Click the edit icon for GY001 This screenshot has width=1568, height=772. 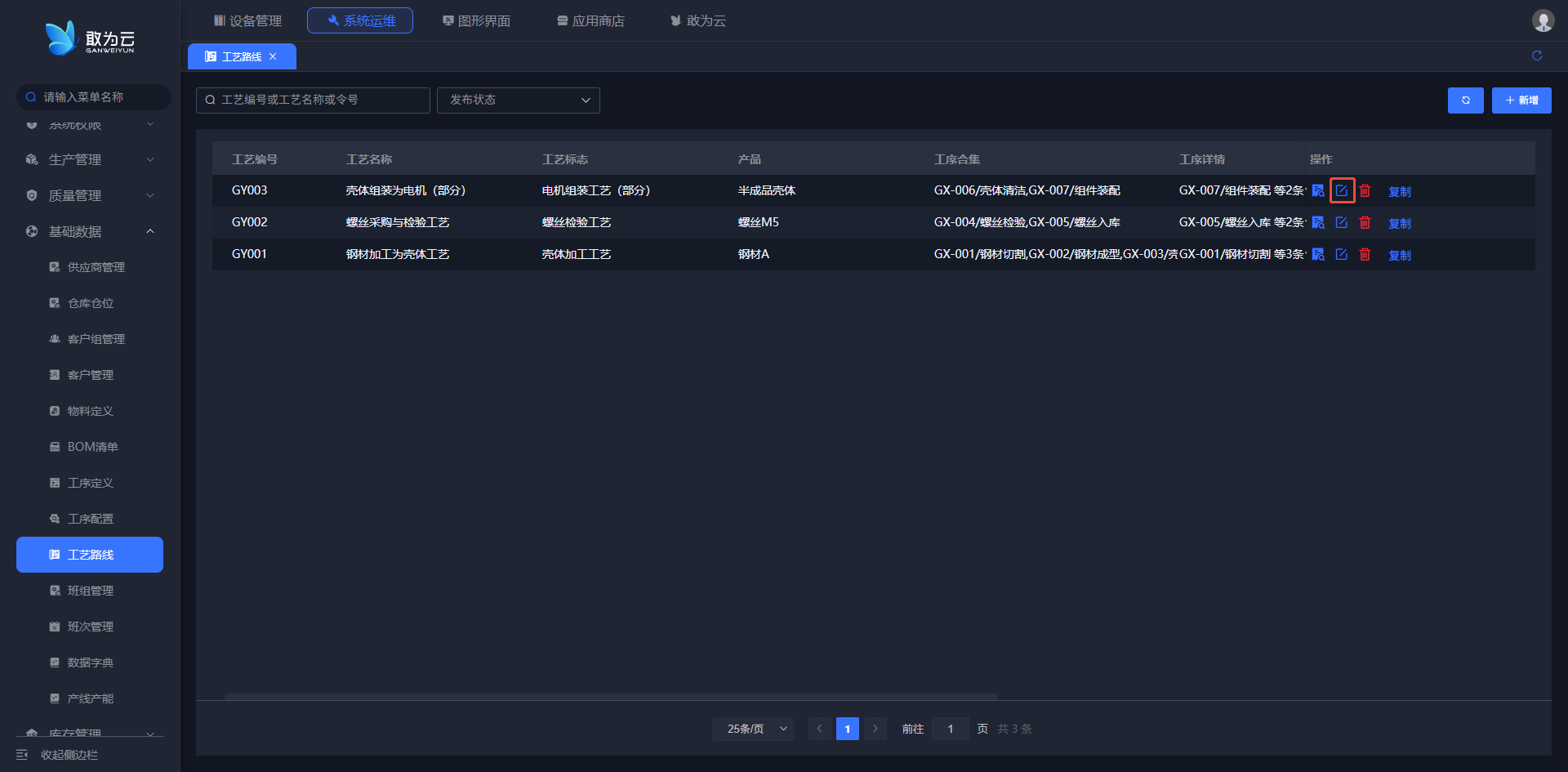click(1341, 254)
